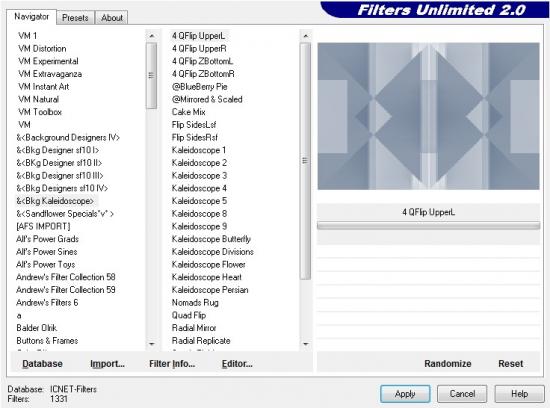Viewport: 550px width, 408px height.
Task: Open the About tab
Action: (112, 18)
